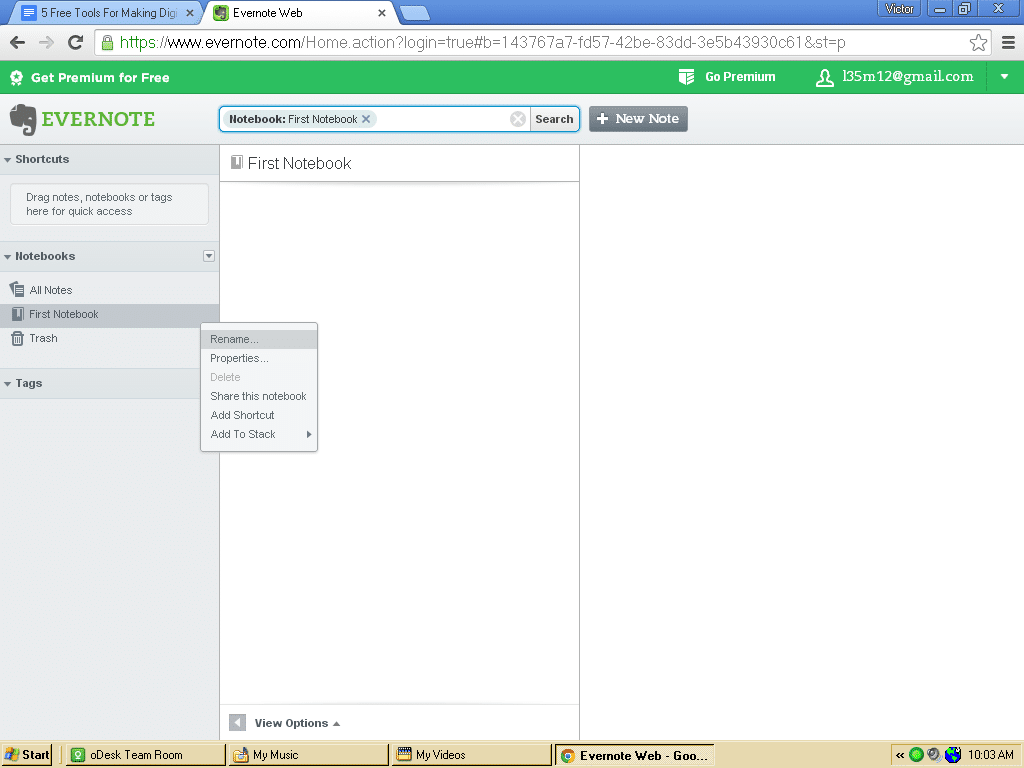Switch to My Videos taskbar item
This screenshot has height=768, width=1024.
[x=471, y=755]
